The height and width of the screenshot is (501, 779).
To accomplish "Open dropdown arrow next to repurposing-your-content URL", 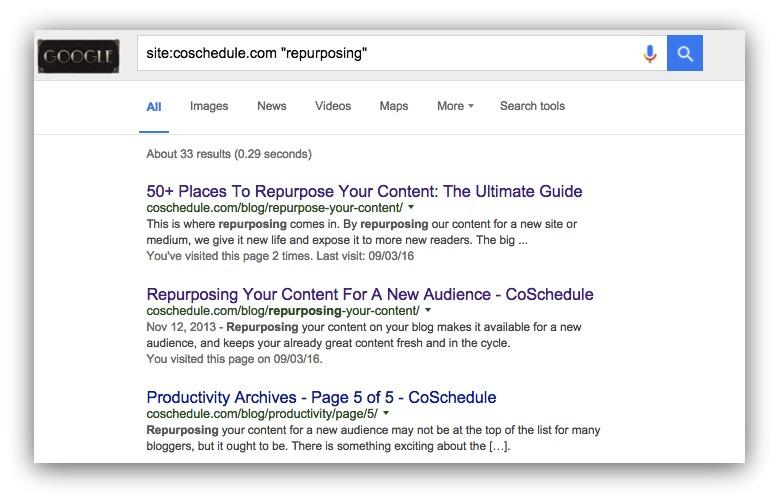I will point(428,310).
